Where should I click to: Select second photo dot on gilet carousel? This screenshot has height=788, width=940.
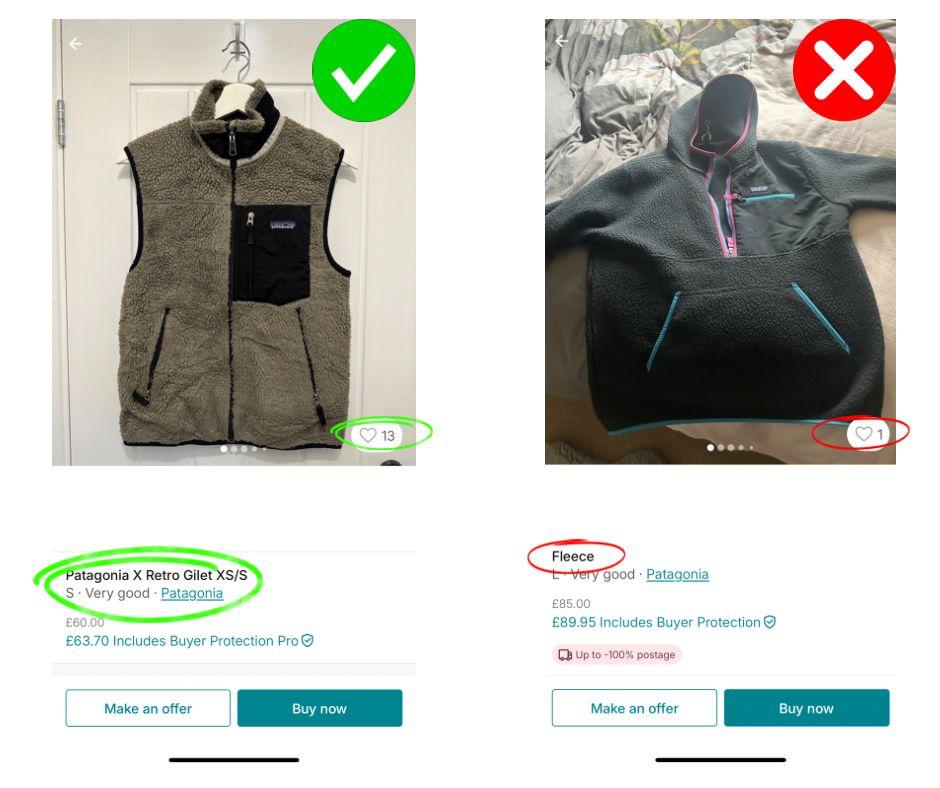coord(234,449)
